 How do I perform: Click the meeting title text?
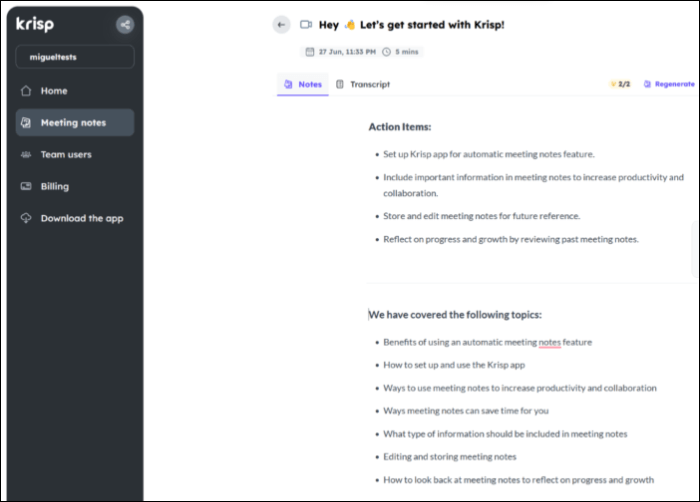pyautogui.click(x=412, y=25)
